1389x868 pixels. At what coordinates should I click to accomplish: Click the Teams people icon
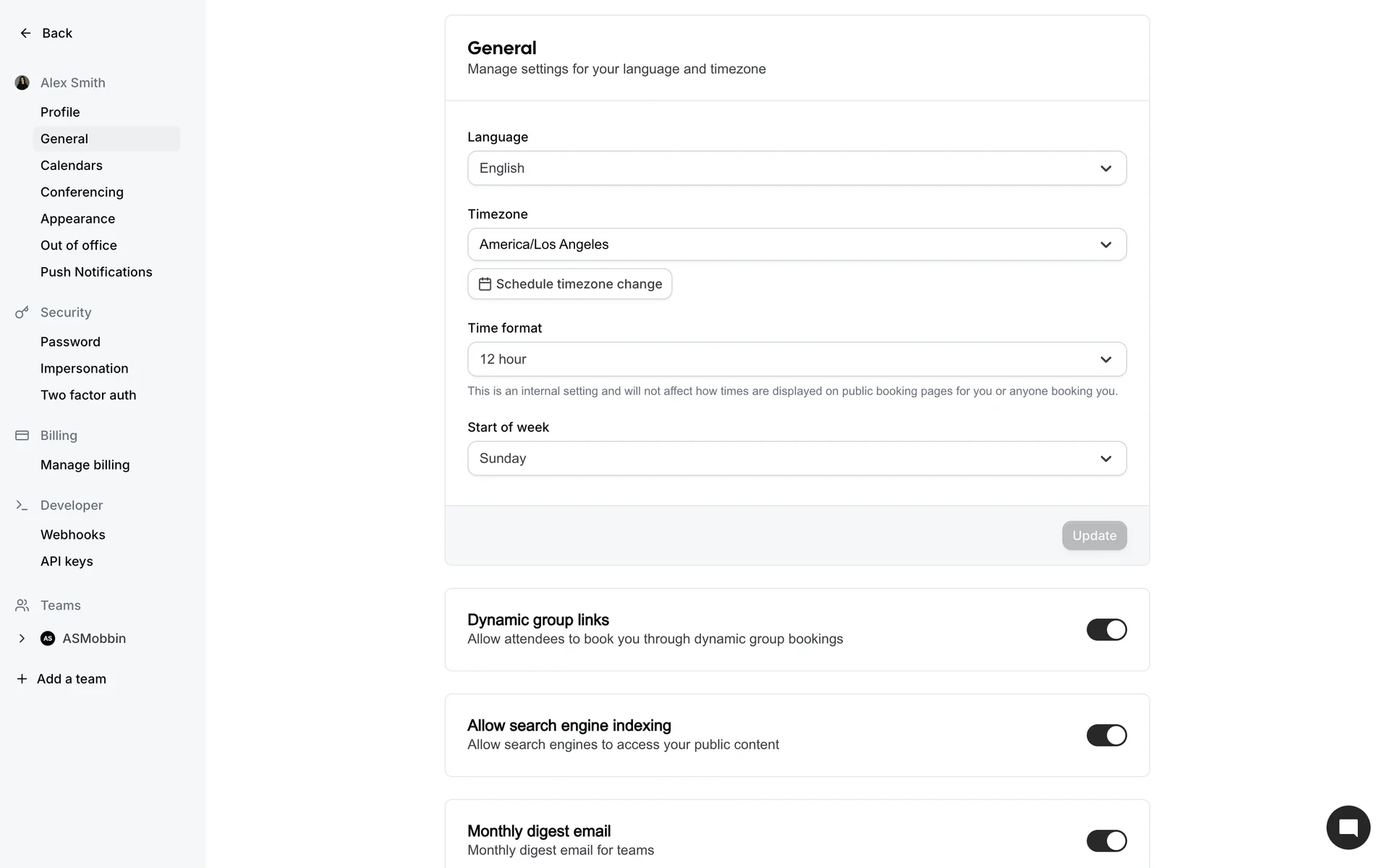coord(22,605)
